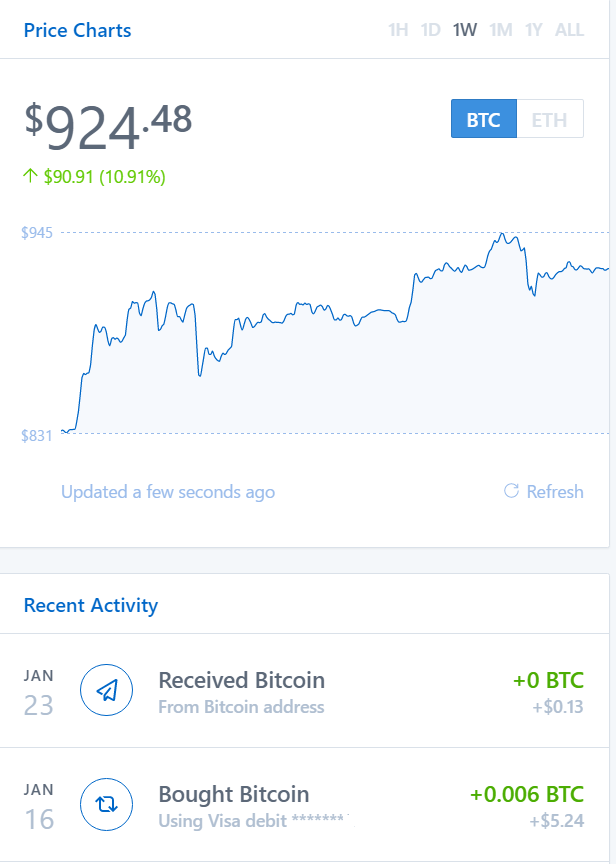Screen dimensions: 616x864
Task: Click the paper plane Received Bitcoin icon
Action: pyautogui.click(x=106, y=690)
